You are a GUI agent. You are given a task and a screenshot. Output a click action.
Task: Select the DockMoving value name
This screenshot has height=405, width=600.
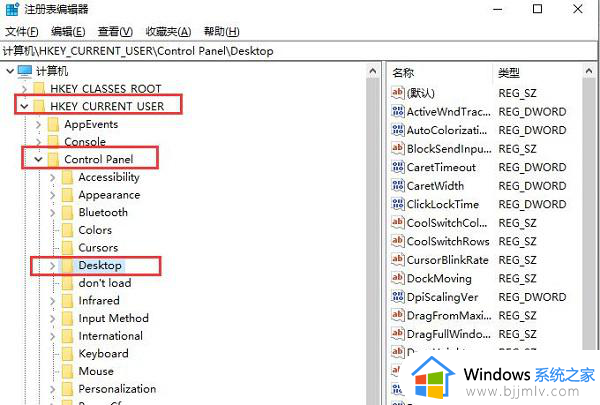point(439,278)
